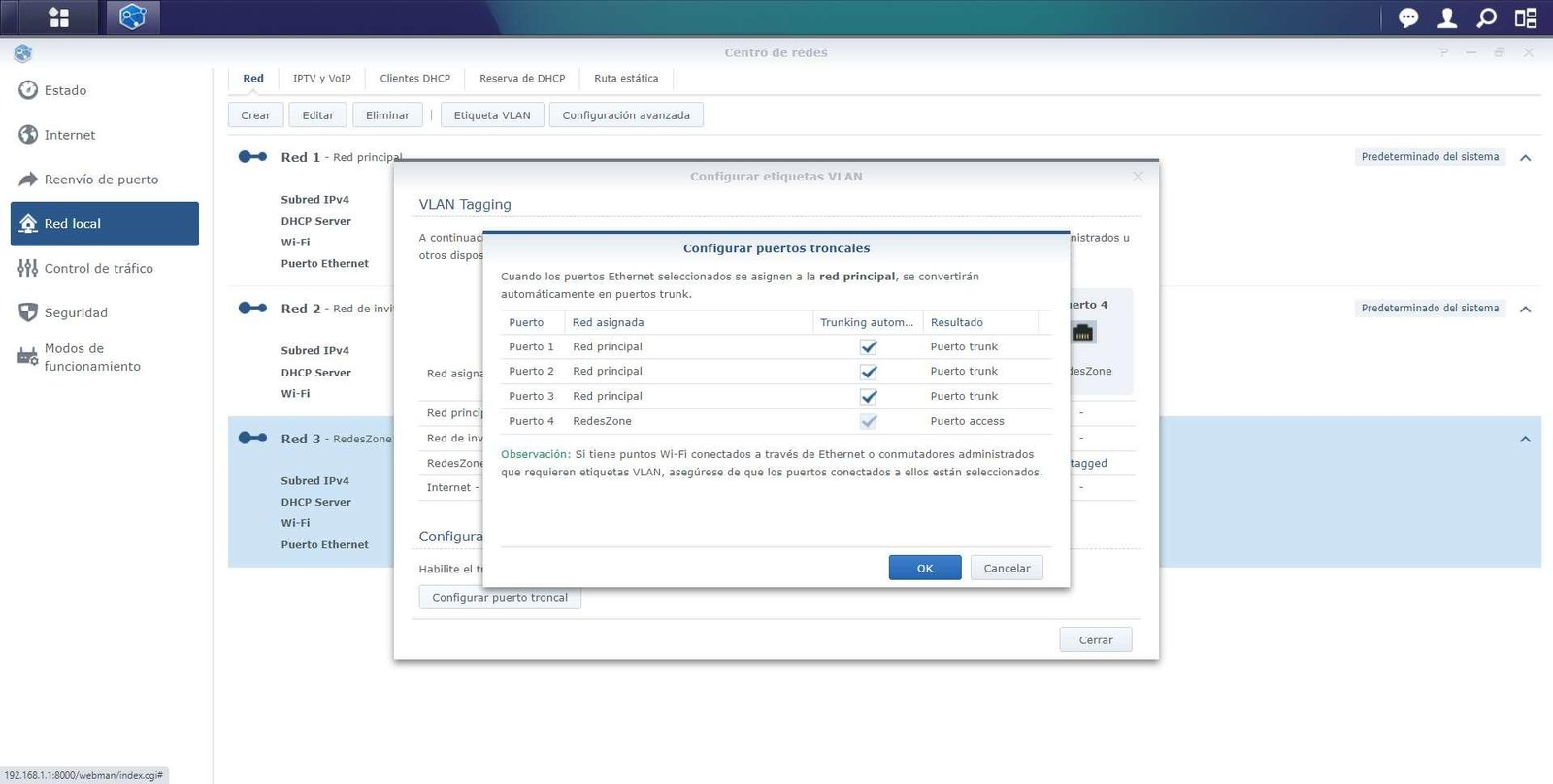Image resolution: width=1553 pixels, height=784 pixels.
Task: Click the Cancelar button
Action: (1007, 568)
